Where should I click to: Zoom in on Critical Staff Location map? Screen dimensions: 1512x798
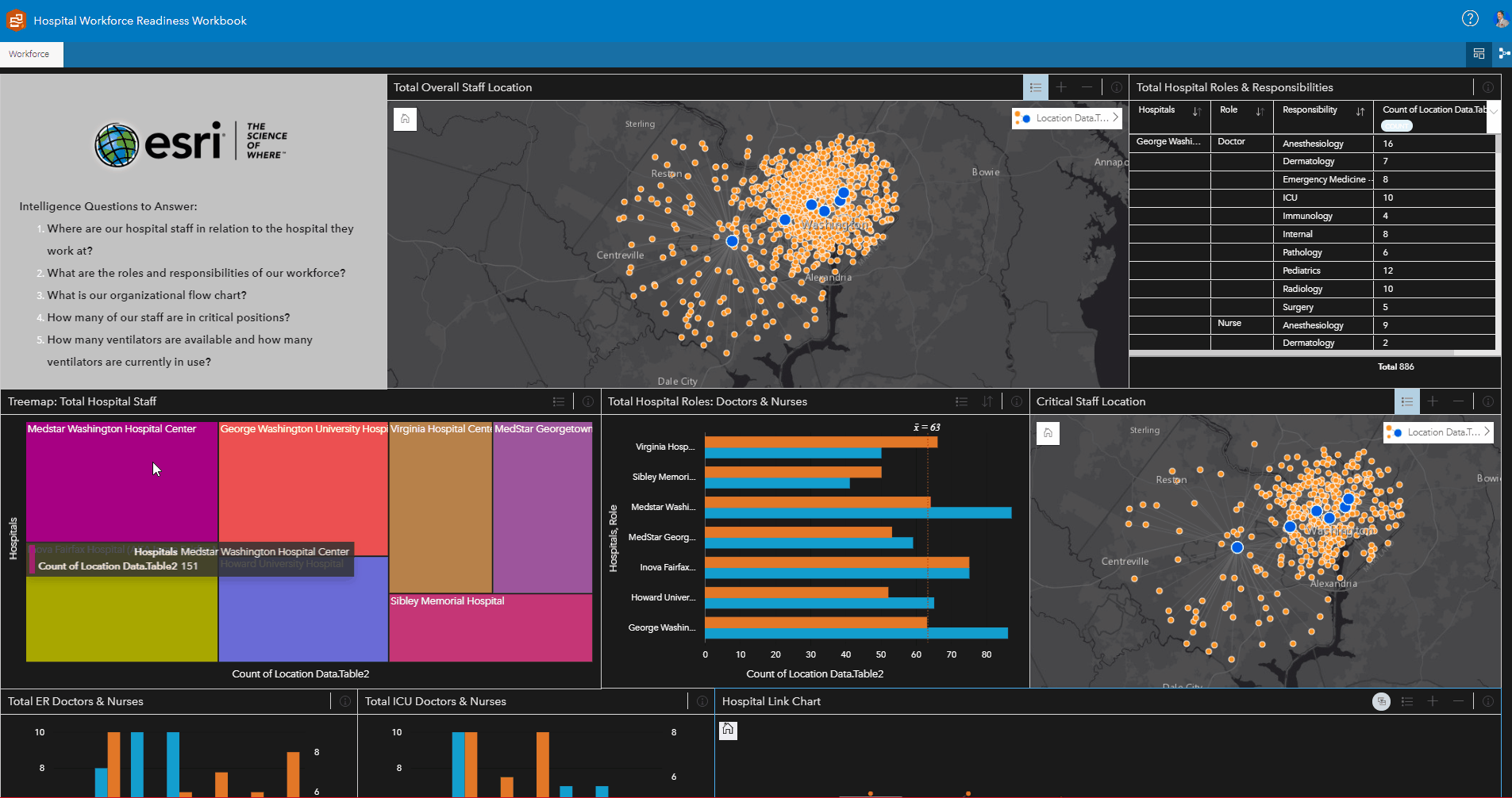point(1433,401)
